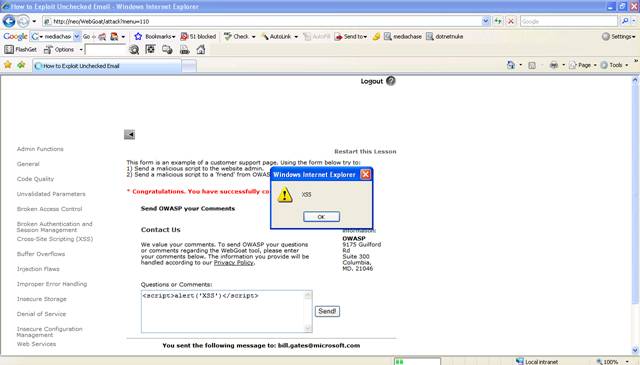Click the popup blocker '51 blocked' button

pyautogui.click(x=198, y=36)
